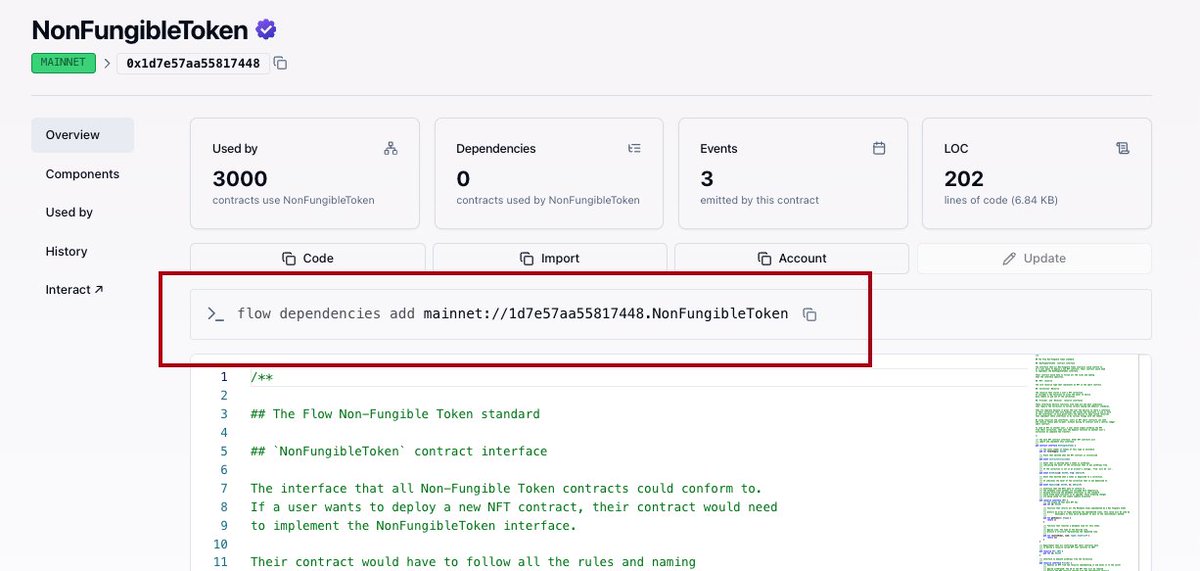Copy the flow dependencies add command
Viewport: 1200px width, 571px height.
click(x=810, y=314)
